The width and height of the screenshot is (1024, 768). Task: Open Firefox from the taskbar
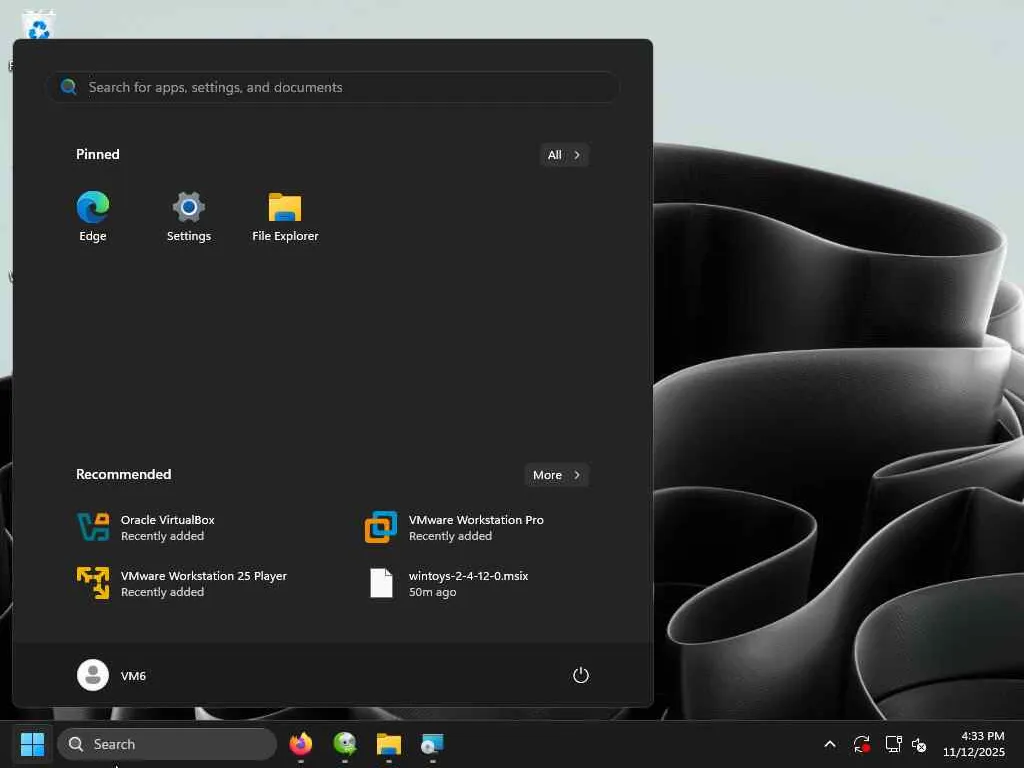pos(300,744)
